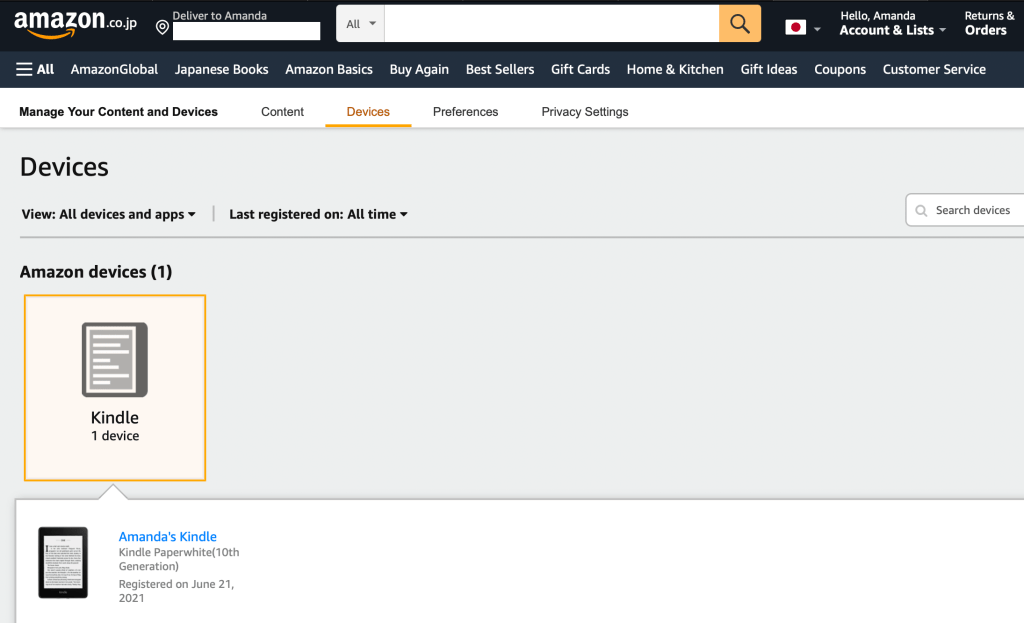Open Customer Service from navigation bar
Image resolution: width=1024 pixels, height=623 pixels.
(934, 69)
